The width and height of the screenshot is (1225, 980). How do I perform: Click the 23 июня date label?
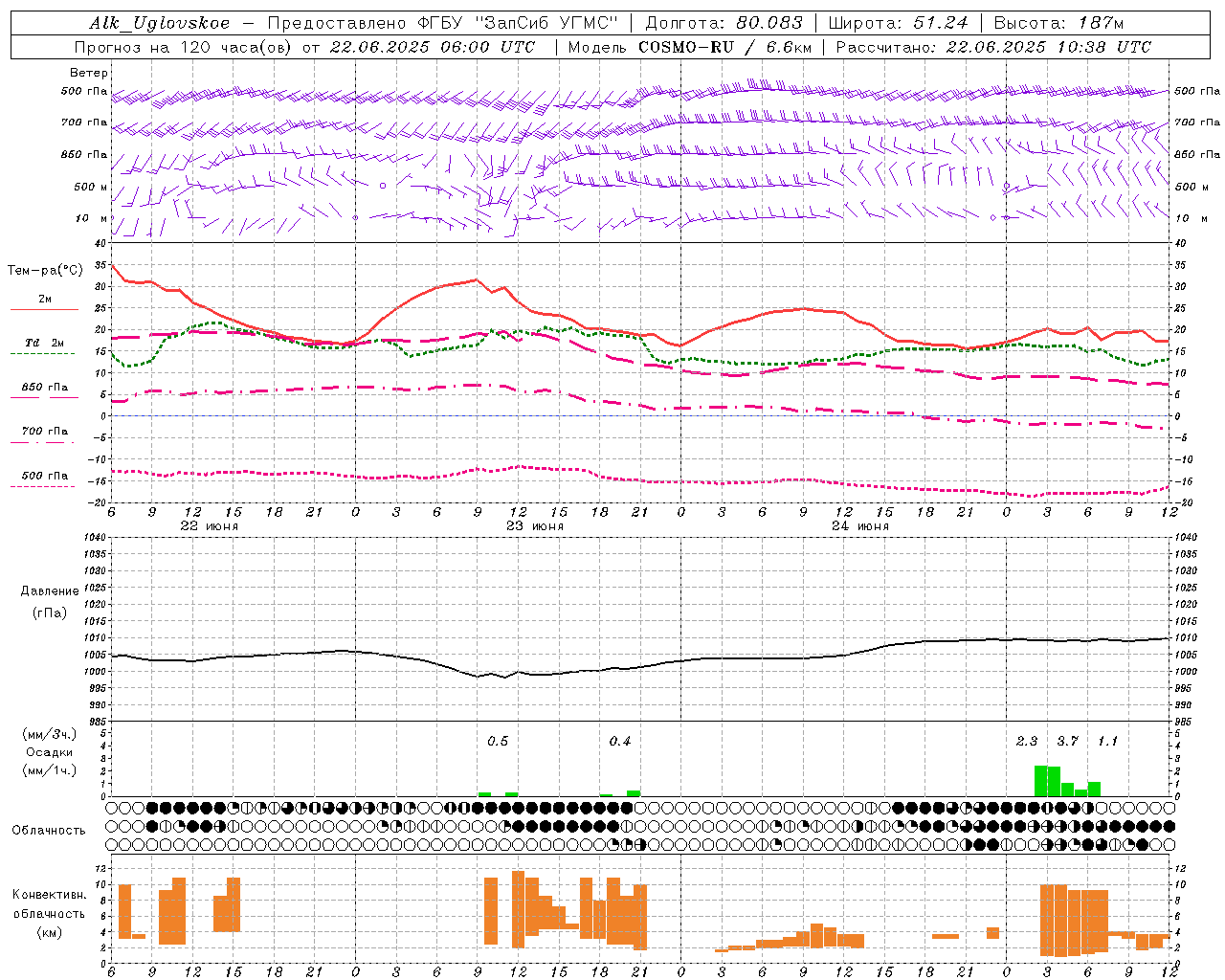[x=535, y=526]
